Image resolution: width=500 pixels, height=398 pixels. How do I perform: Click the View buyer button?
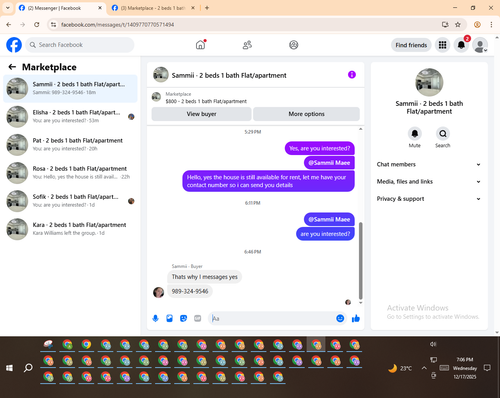click(x=201, y=114)
